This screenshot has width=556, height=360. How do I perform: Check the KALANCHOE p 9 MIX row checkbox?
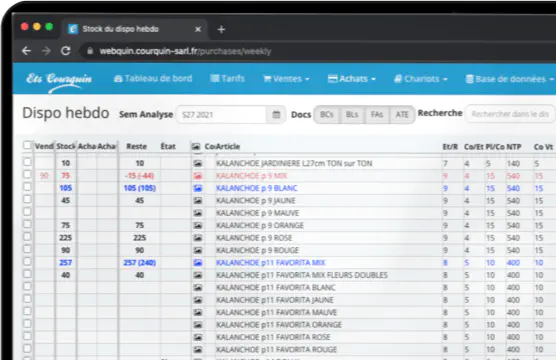click(27, 174)
